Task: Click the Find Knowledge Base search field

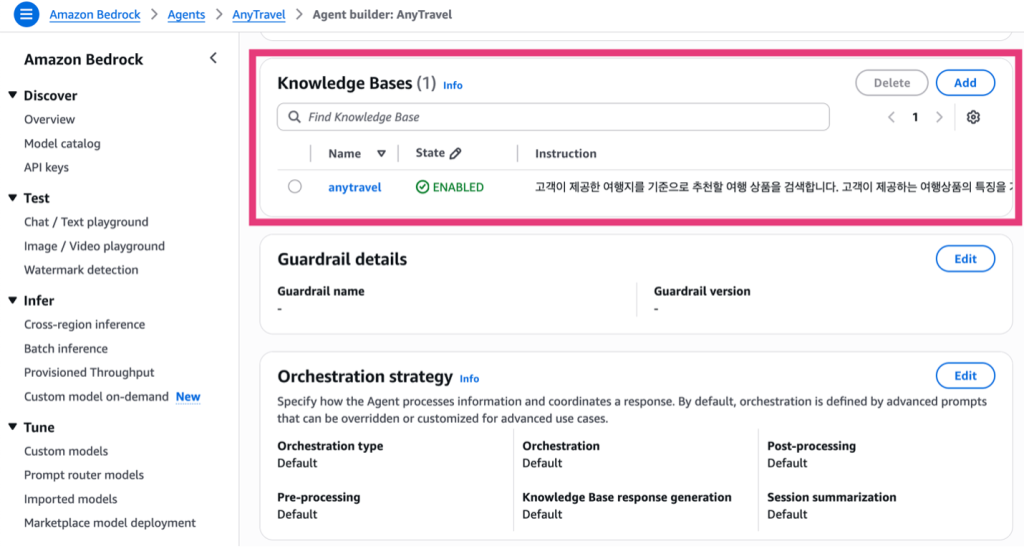Action: coord(560,117)
